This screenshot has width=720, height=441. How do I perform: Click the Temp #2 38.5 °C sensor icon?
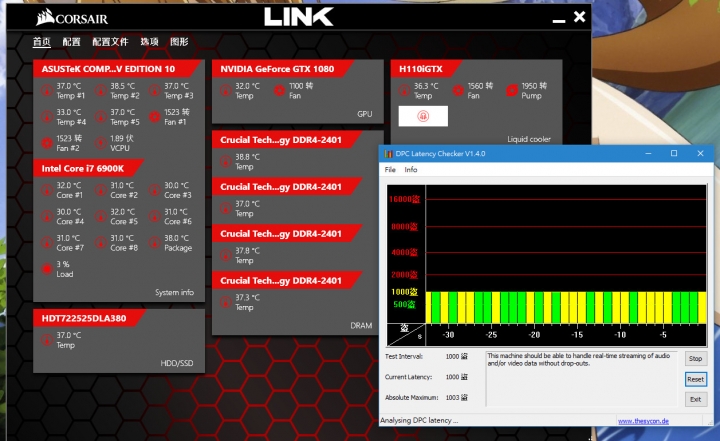pyautogui.click(x=101, y=90)
